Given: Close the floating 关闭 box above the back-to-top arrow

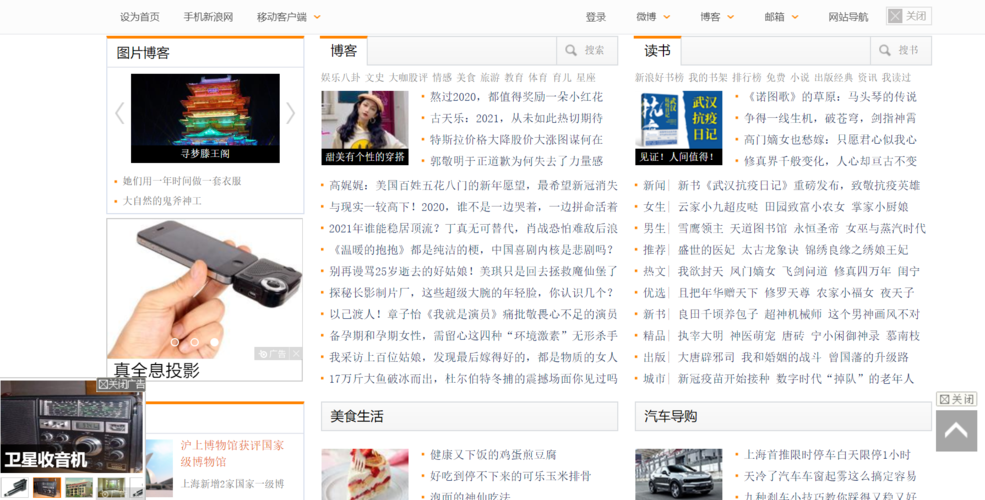Looking at the screenshot, I should pos(956,399).
